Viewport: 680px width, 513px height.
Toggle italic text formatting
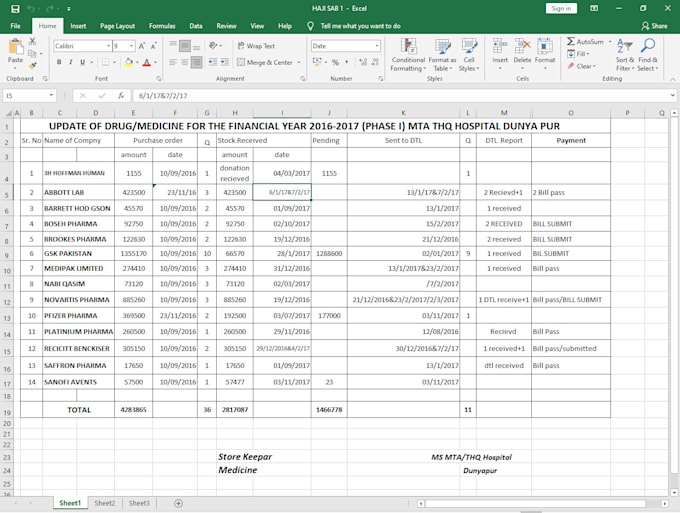pos(73,62)
